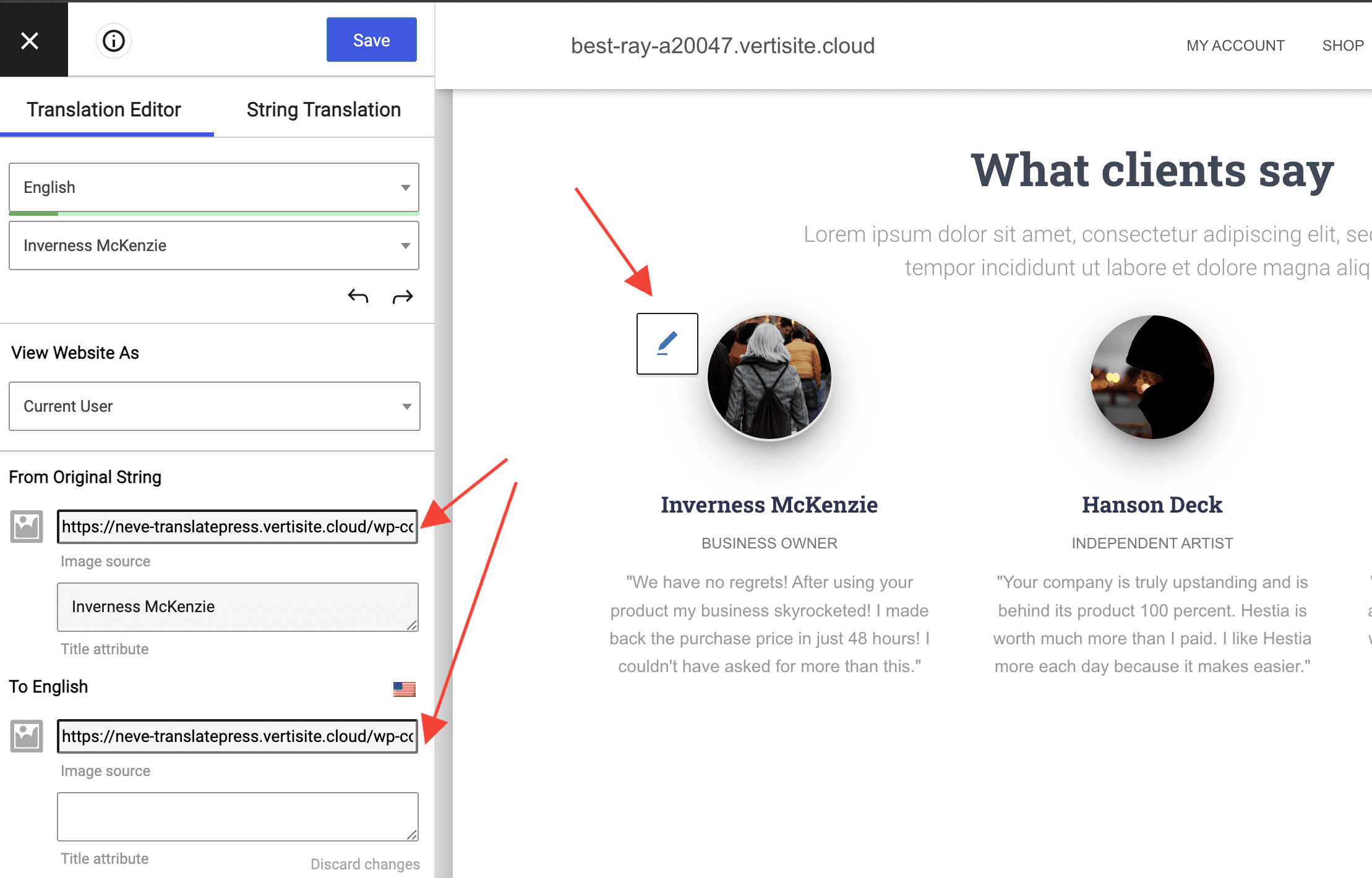
Task: Click the Discard changes link
Action: click(365, 864)
